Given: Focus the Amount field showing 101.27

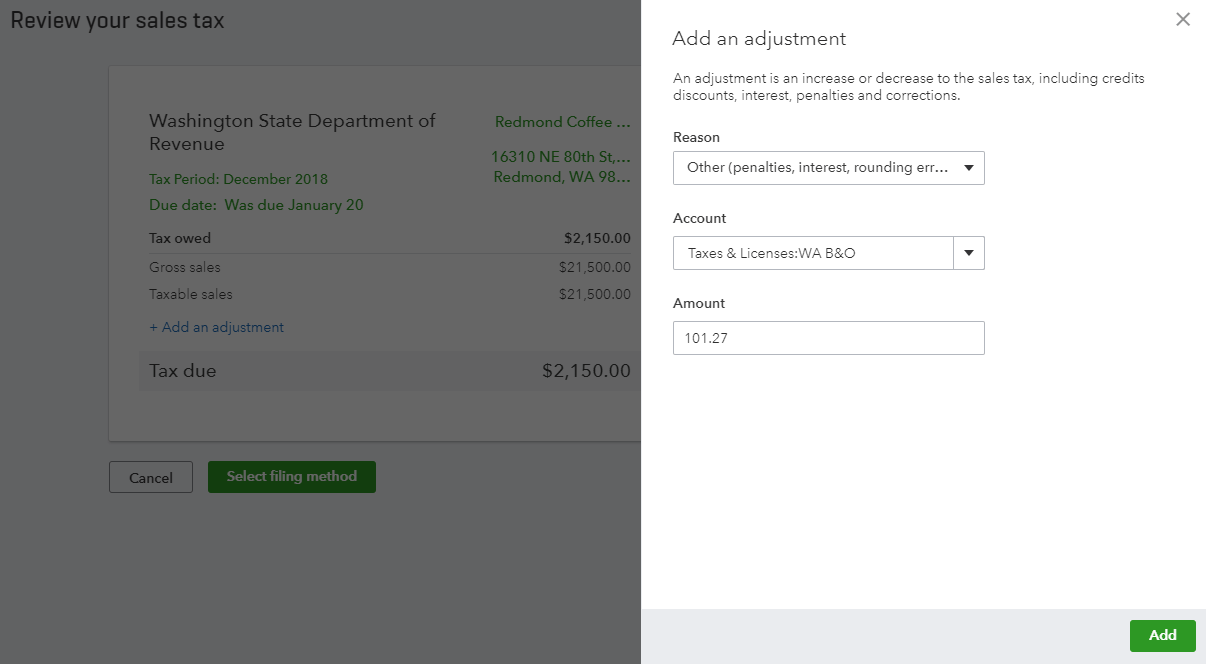Looking at the screenshot, I should point(828,338).
